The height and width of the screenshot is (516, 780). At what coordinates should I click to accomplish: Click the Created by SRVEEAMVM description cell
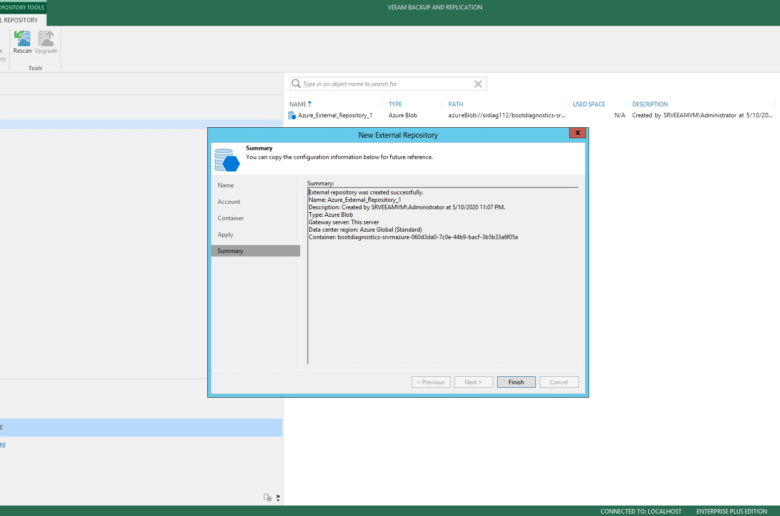click(702, 115)
